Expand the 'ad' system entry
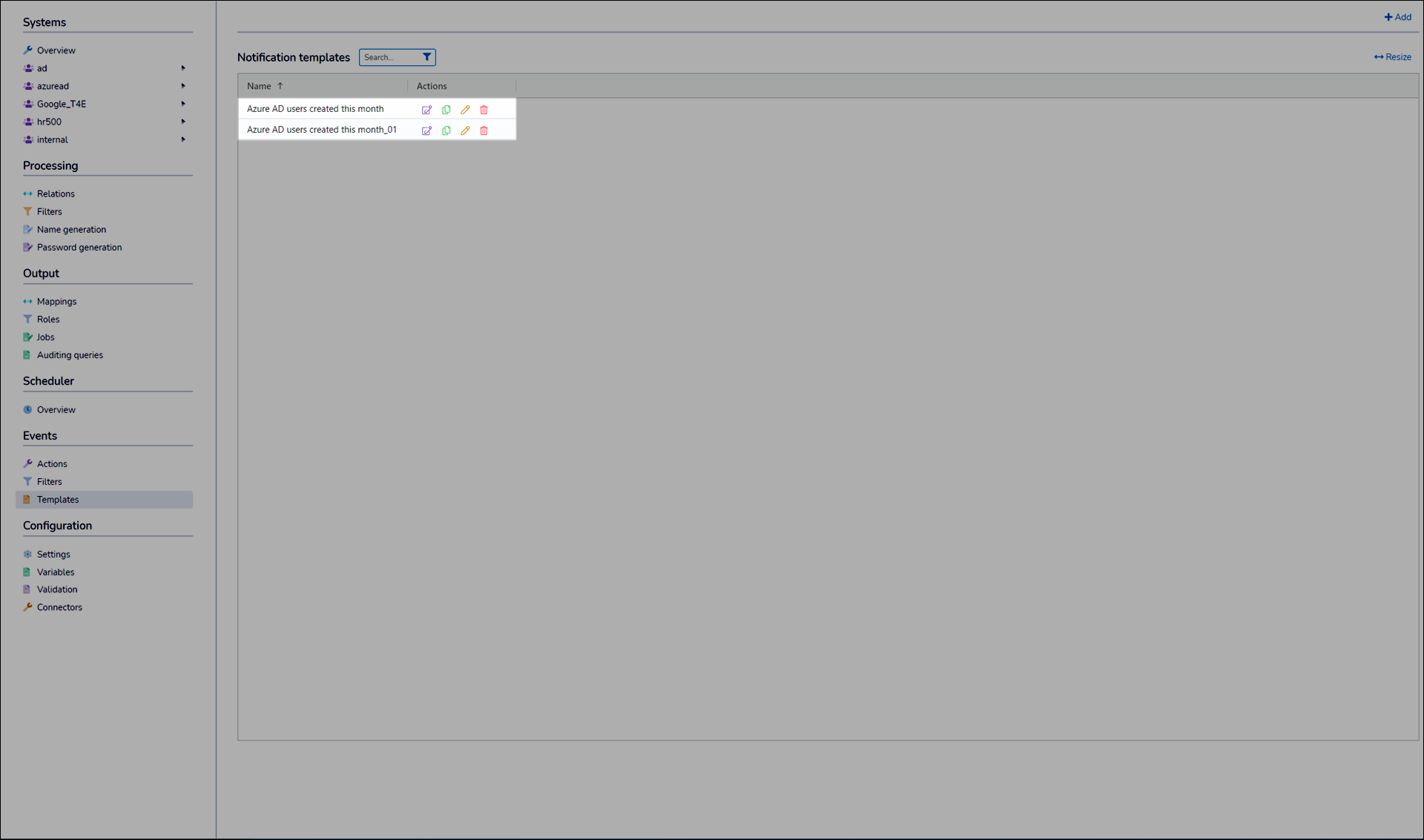 click(x=183, y=67)
